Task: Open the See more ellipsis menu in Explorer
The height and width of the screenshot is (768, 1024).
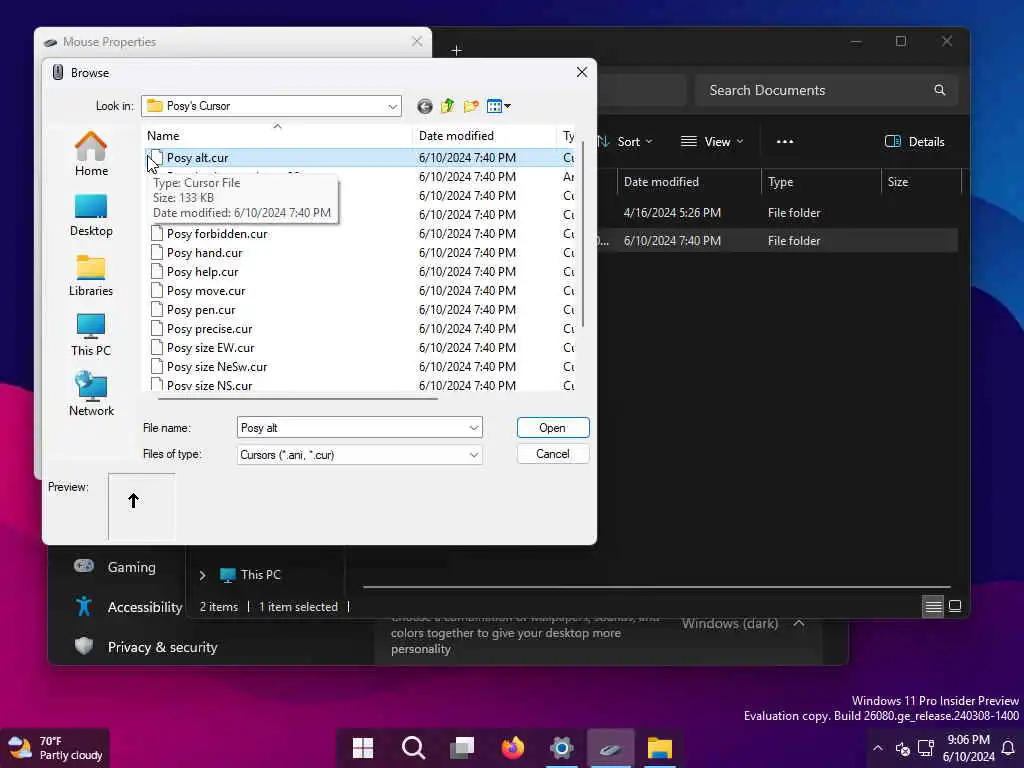Action: point(785,142)
